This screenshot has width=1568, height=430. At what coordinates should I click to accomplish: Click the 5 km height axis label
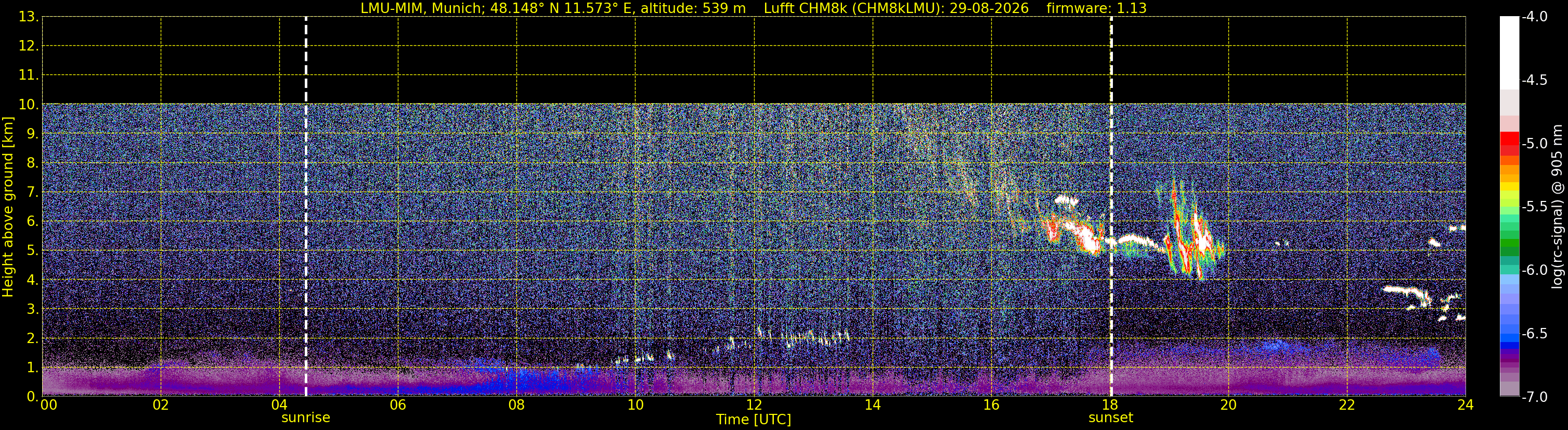click(x=32, y=251)
